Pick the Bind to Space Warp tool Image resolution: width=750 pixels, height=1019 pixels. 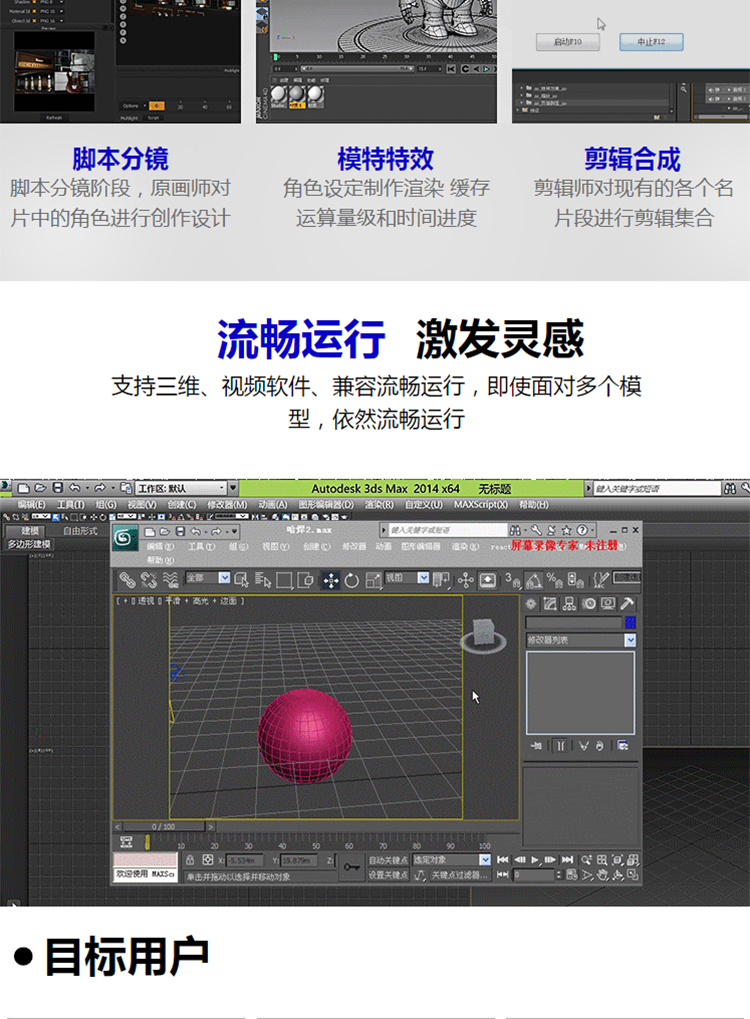click(170, 580)
